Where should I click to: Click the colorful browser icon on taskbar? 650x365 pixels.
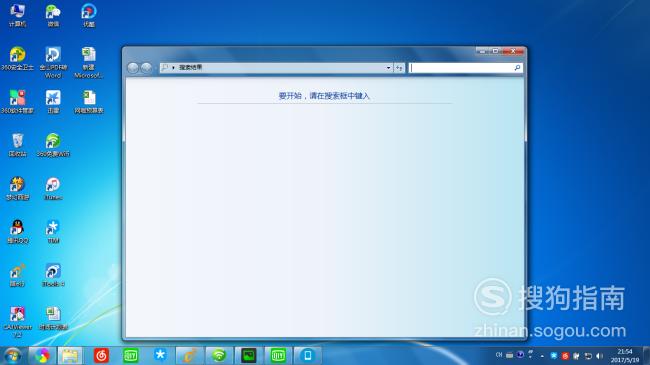(x=42, y=356)
